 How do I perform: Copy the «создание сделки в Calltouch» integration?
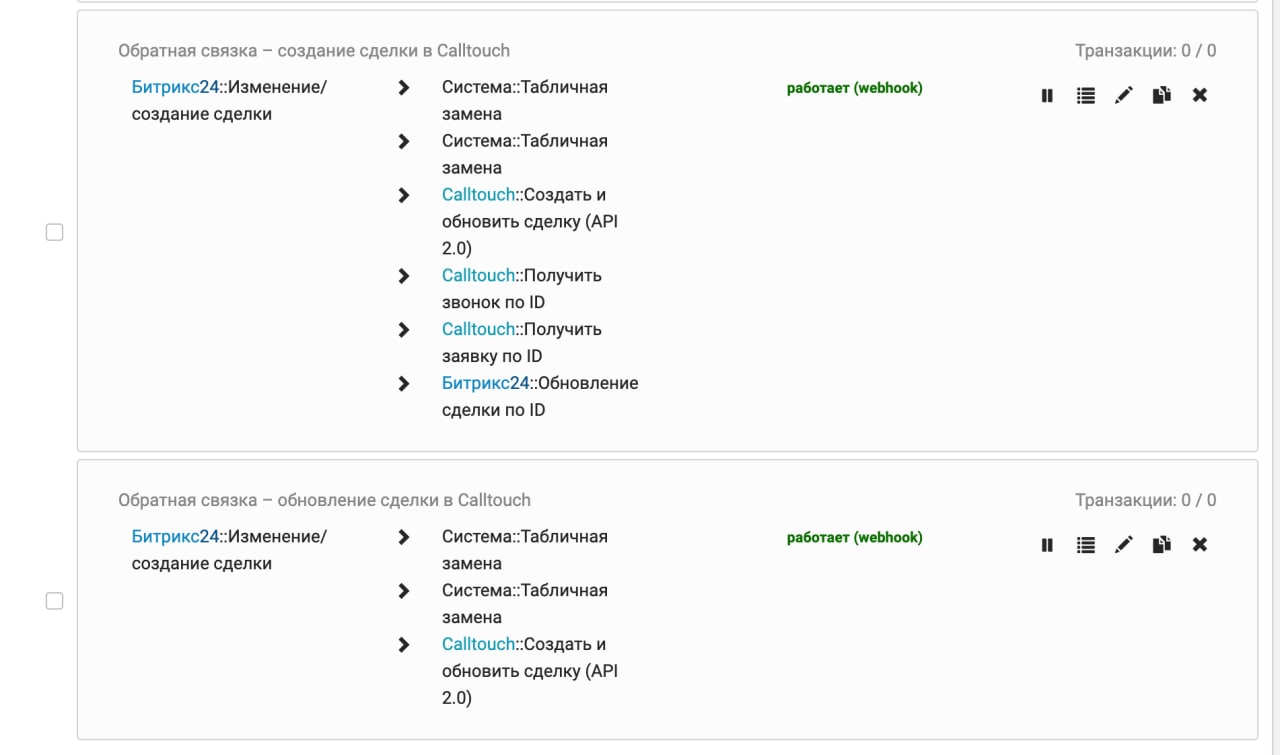pyautogui.click(x=1161, y=96)
